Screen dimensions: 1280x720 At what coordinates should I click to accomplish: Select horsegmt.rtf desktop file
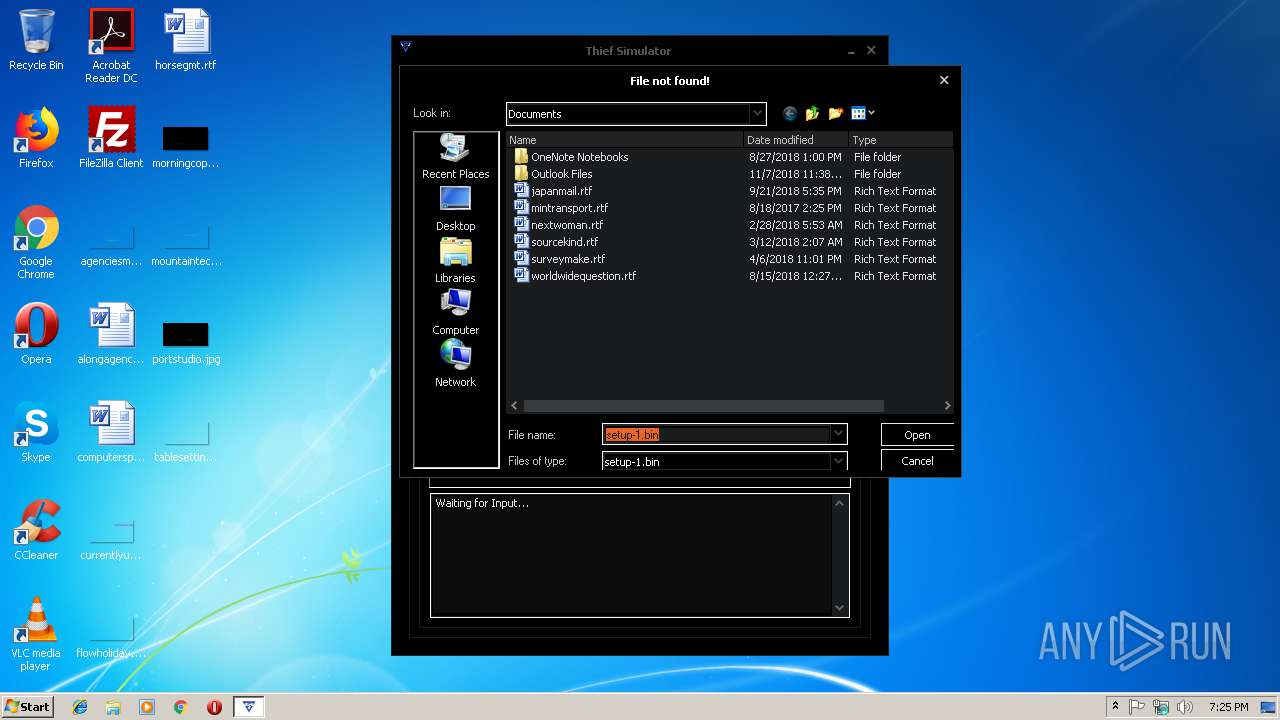pyautogui.click(x=186, y=40)
